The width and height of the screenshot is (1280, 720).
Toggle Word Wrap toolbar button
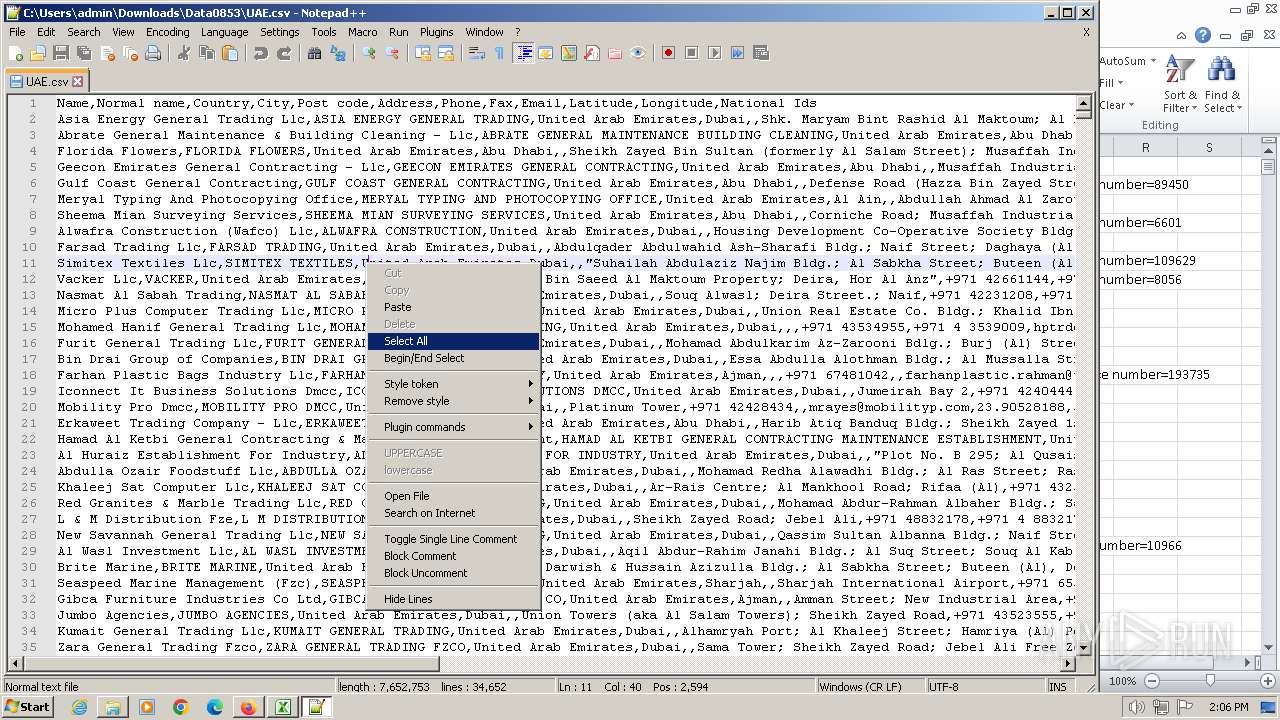pos(477,53)
